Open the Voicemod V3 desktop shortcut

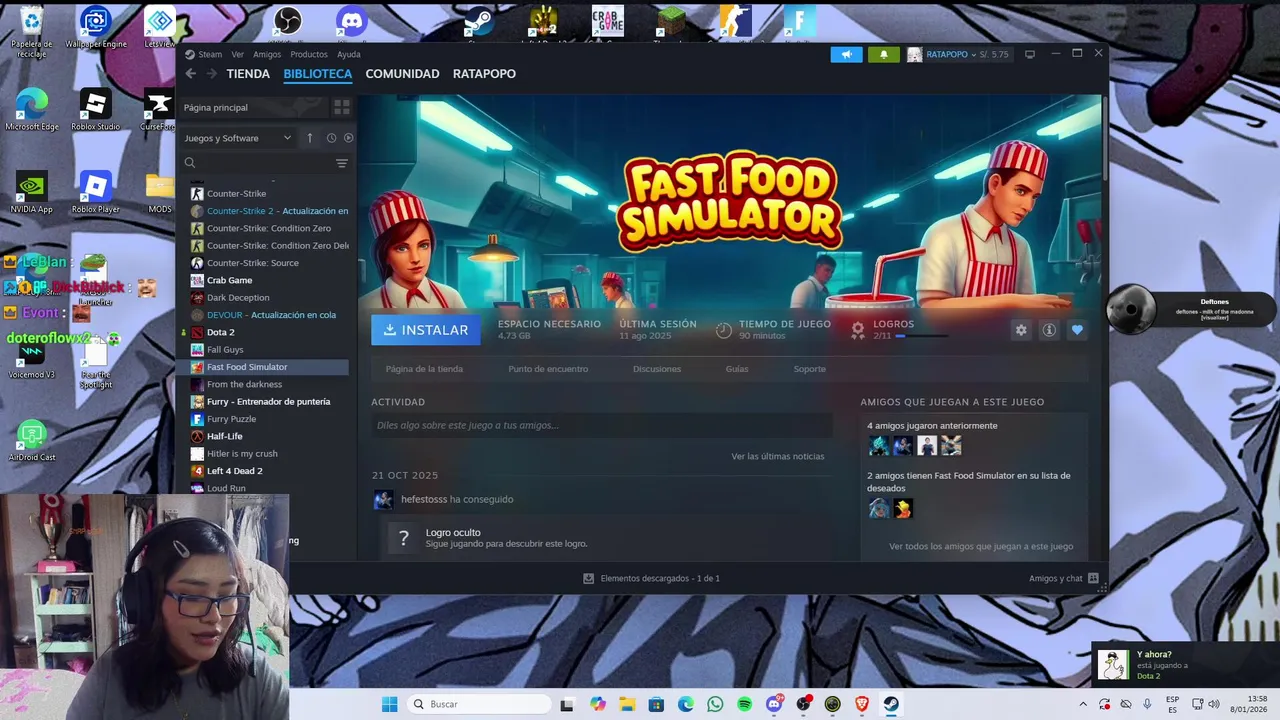31,360
